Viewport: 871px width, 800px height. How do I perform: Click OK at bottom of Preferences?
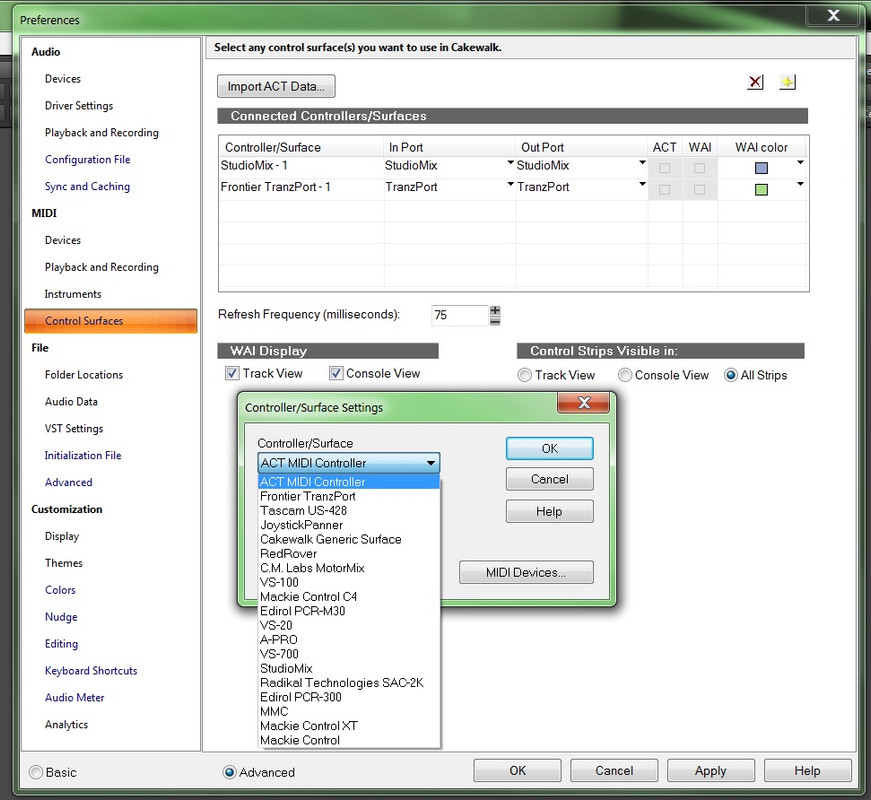pos(517,771)
